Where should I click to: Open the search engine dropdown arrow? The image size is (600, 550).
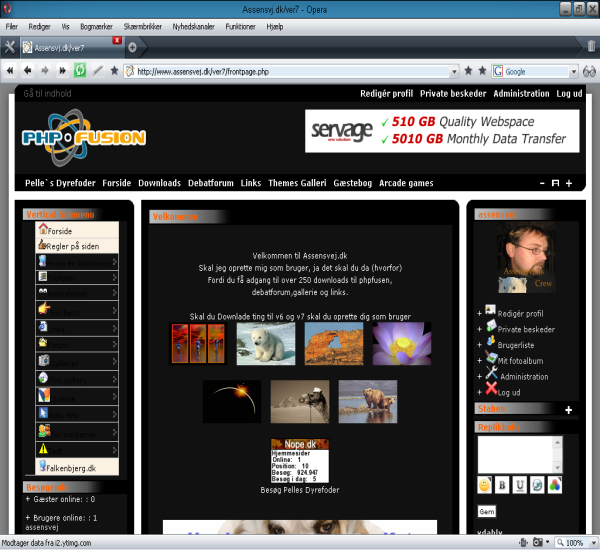click(574, 72)
